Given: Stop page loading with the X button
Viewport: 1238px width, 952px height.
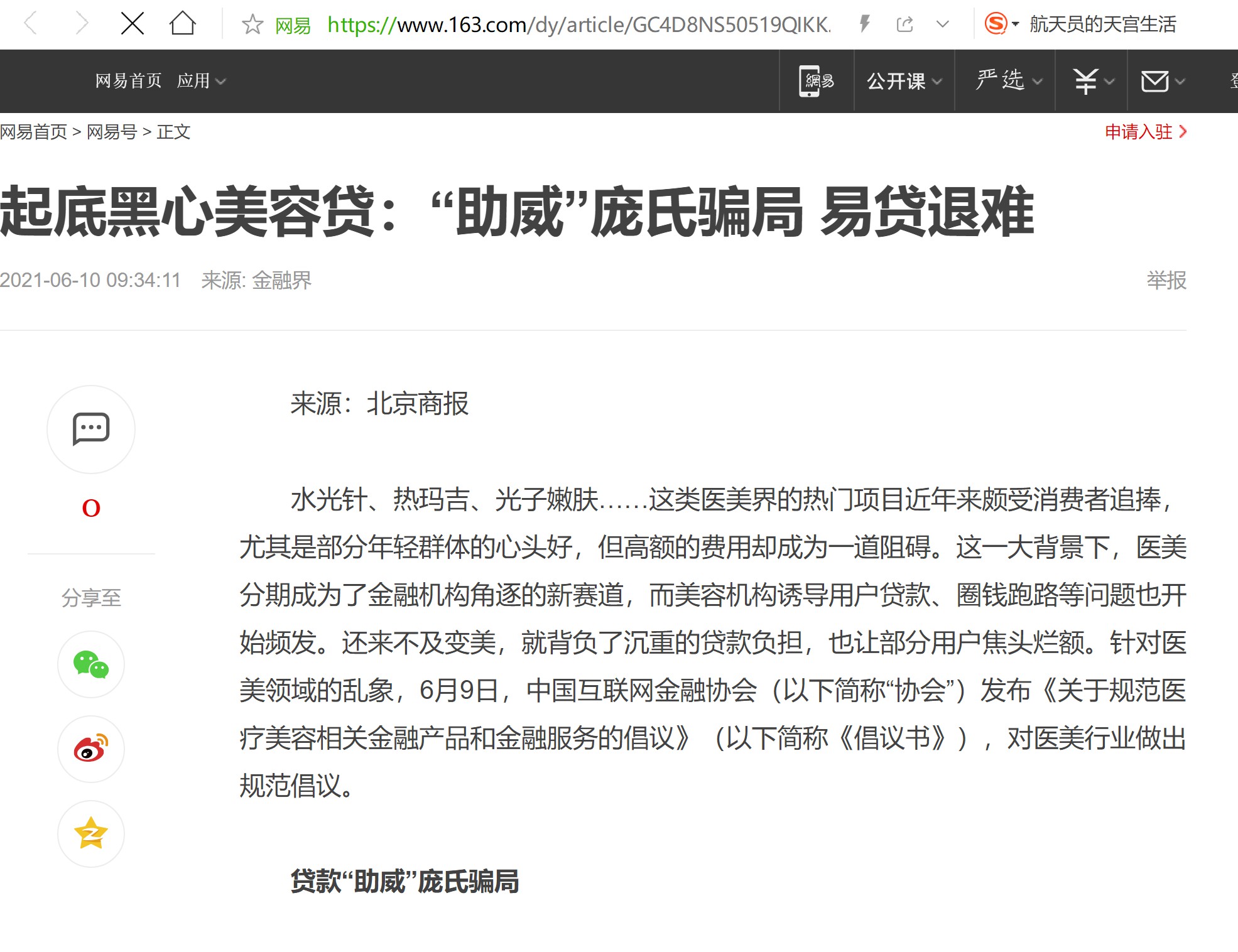Looking at the screenshot, I should 133,24.
